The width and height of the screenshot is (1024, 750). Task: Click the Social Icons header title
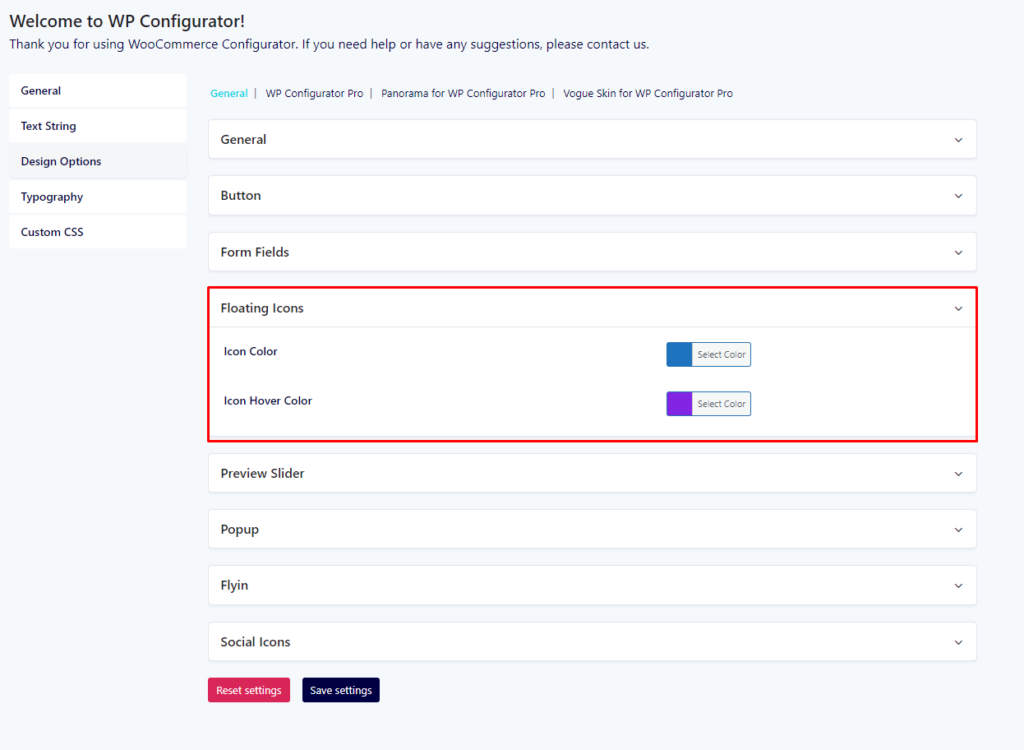[x=255, y=642]
